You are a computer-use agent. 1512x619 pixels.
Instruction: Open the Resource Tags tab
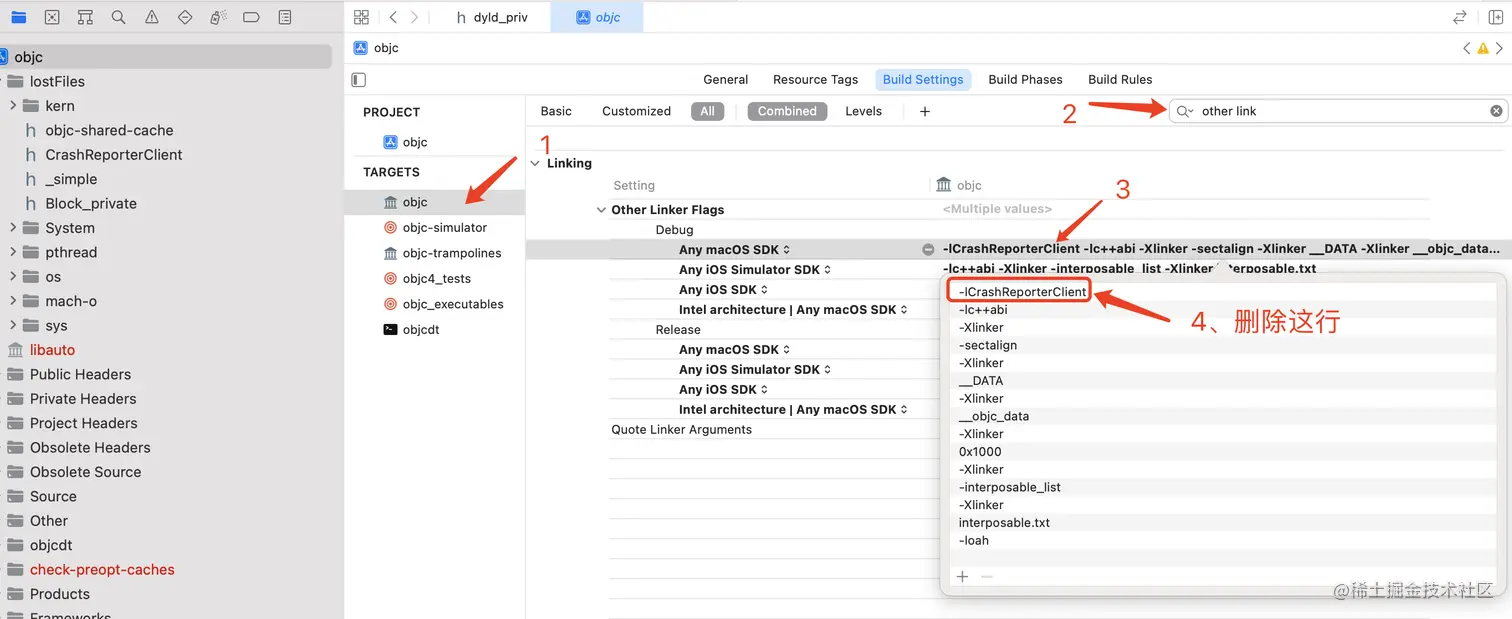pyautogui.click(x=815, y=79)
